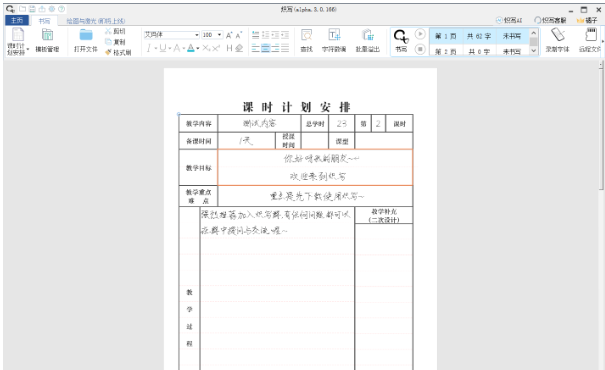Viewport: 605px width, 370px height.
Task: Click the eraser clear-format icon
Action: click(239, 48)
